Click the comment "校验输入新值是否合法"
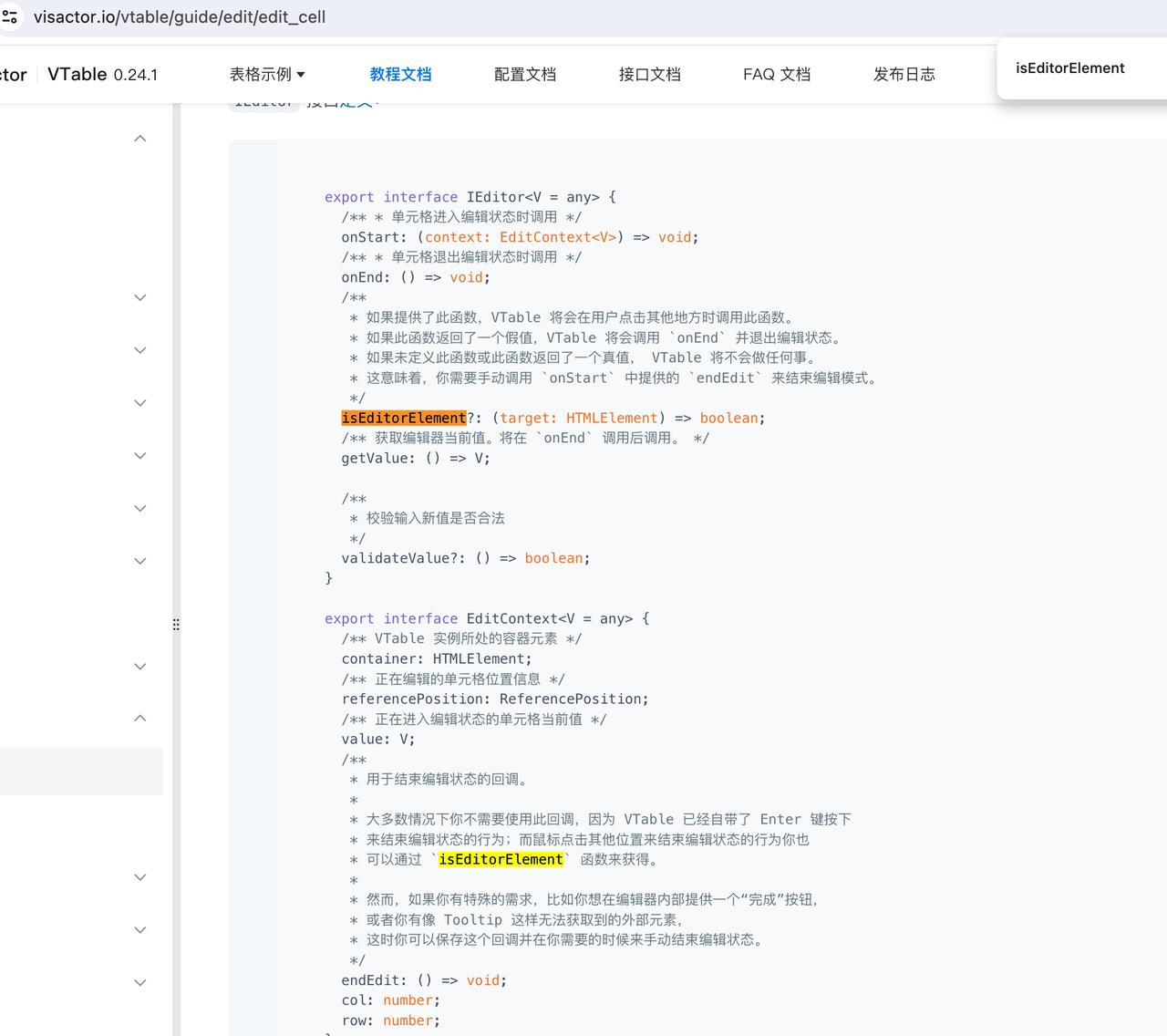Screen dimensions: 1167x1036 point(436,518)
